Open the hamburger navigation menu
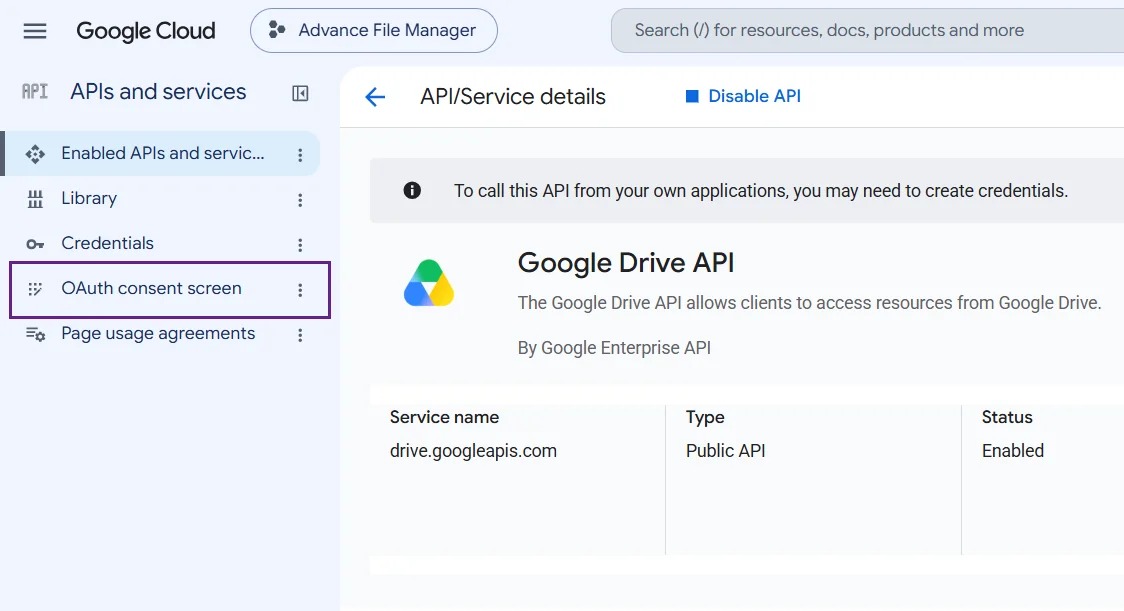Screen dimensions: 1124x611 (34, 31)
